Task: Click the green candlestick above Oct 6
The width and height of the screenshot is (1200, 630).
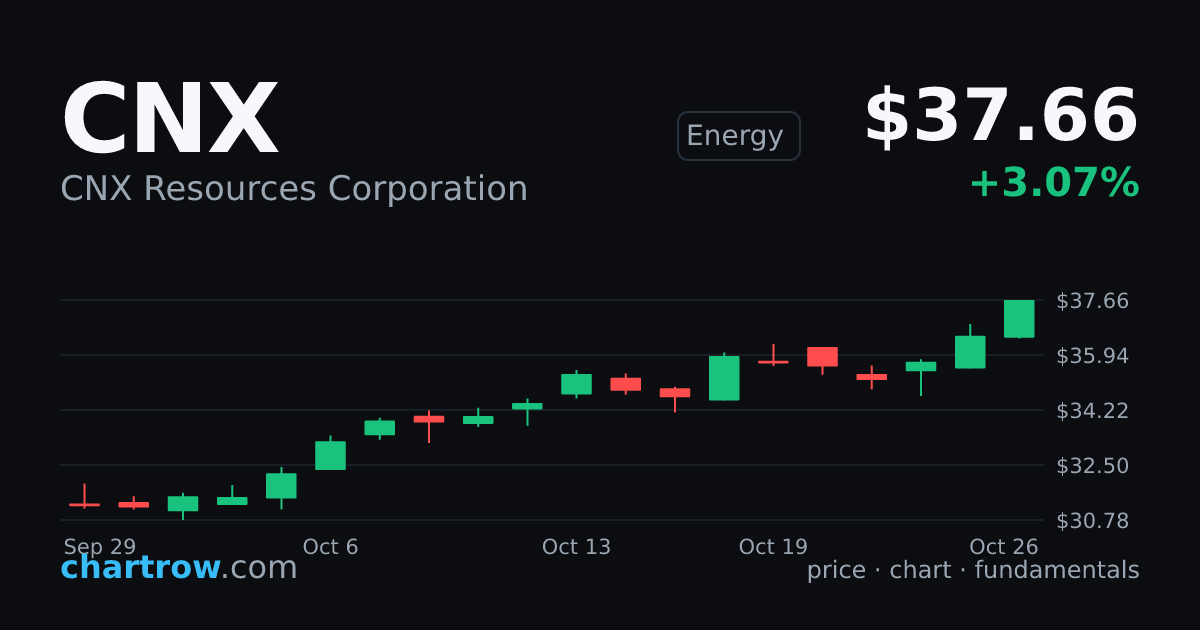Action: [x=330, y=455]
